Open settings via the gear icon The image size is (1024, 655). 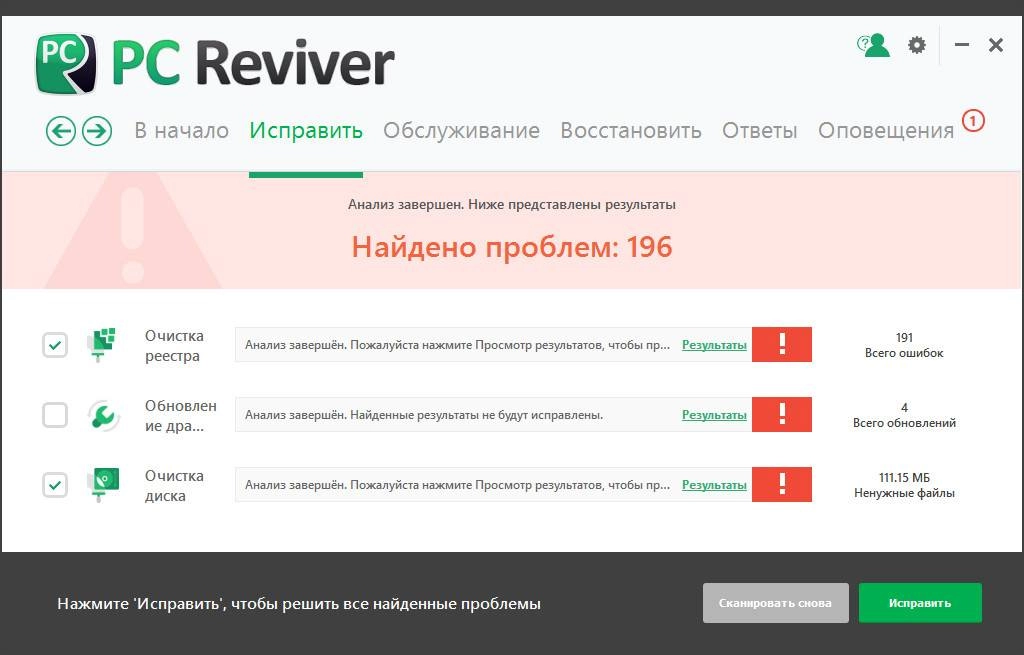click(917, 45)
